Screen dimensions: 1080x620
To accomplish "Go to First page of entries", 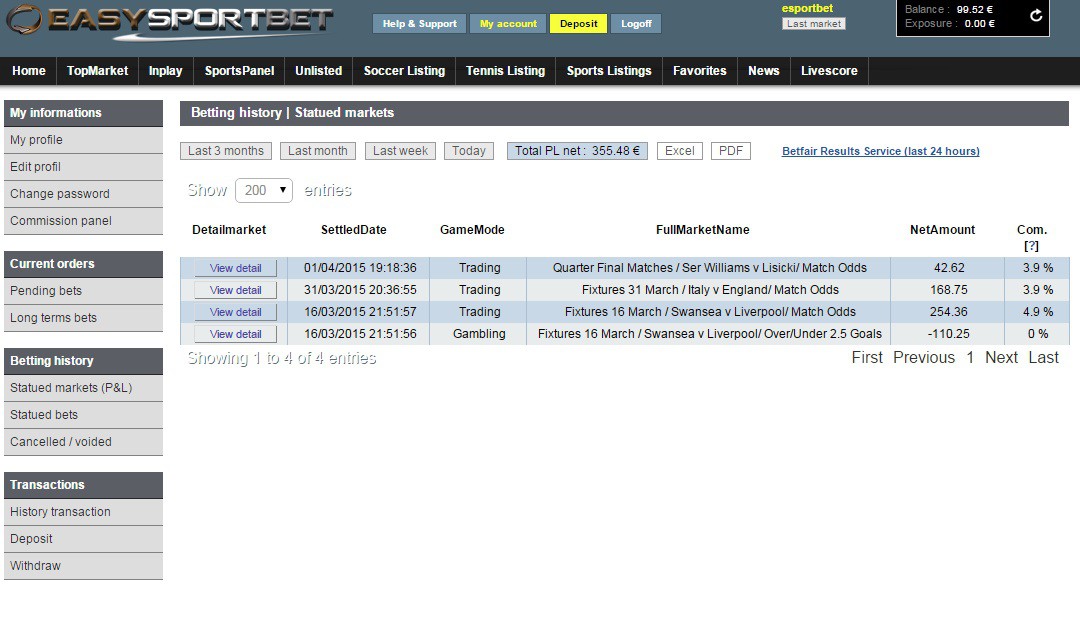I will (x=866, y=358).
